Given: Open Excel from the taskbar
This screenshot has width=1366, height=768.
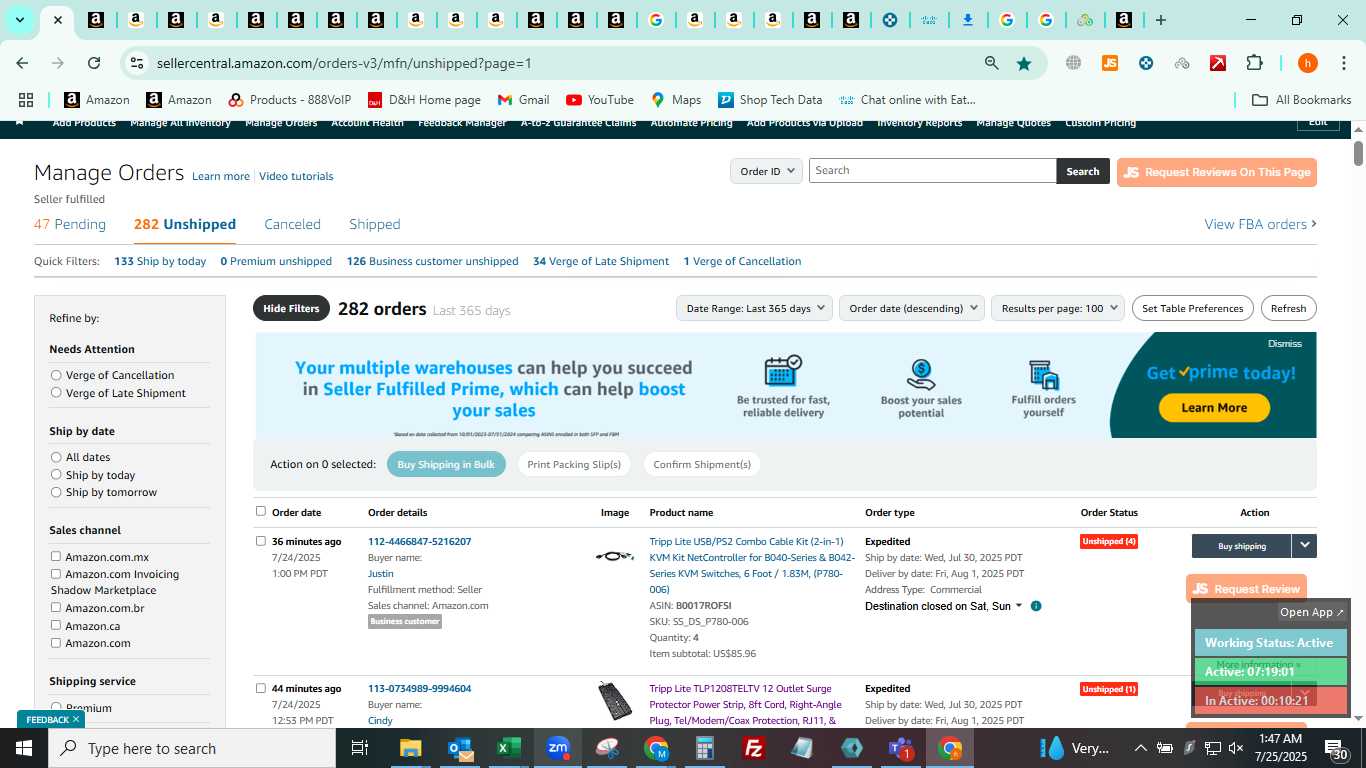Looking at the screenshot, I should [x=509, y=748].
